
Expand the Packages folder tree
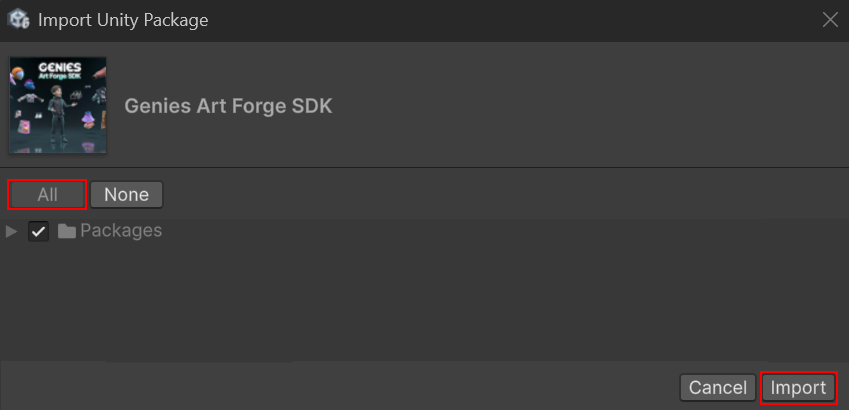click(12, 232)
